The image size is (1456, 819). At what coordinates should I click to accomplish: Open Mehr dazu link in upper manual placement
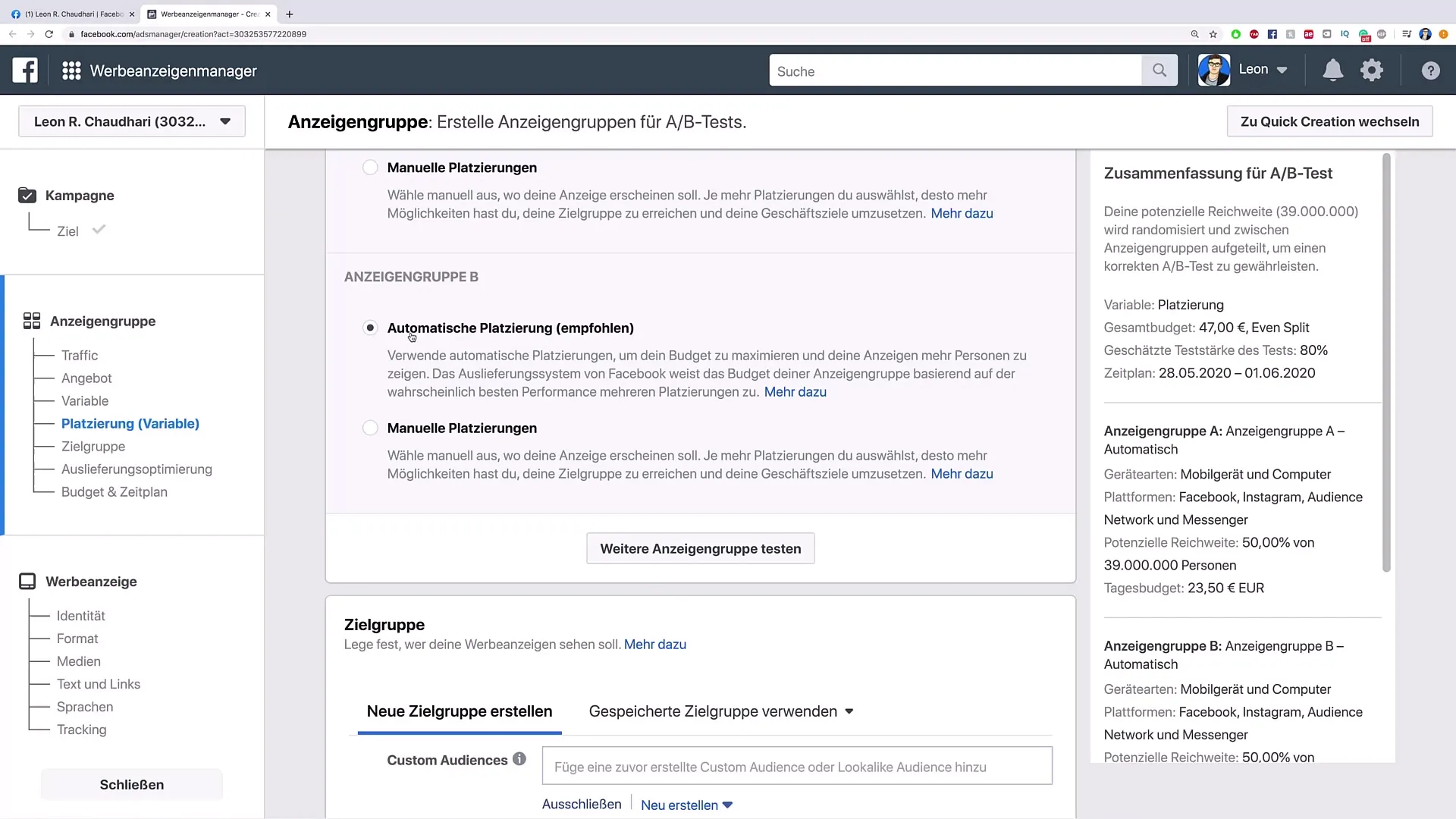(962, 213)
